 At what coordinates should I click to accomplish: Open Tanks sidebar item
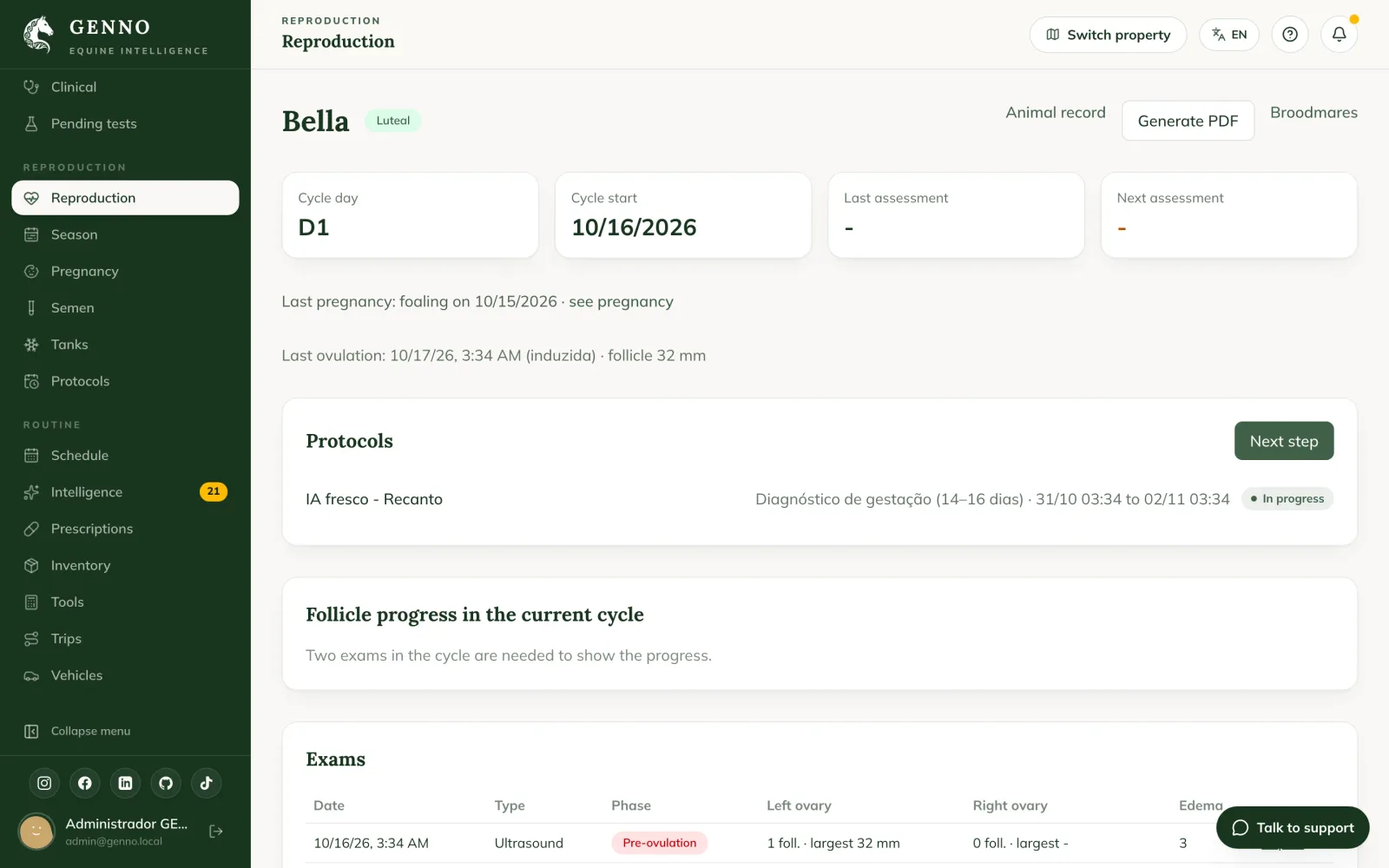(x=125, y=345)
